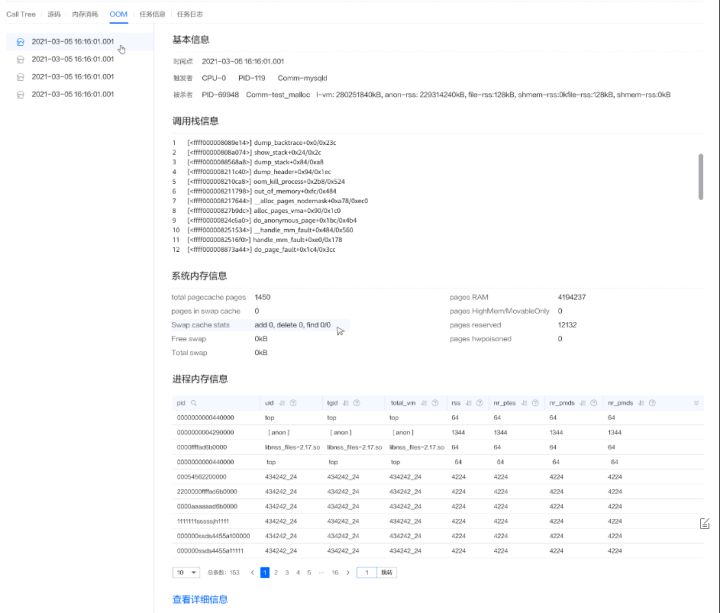Click pid cell 2200000ffffac6b0000
This screenshot has width=720, height=613.
pyautogui.click(x=207, y=492)
